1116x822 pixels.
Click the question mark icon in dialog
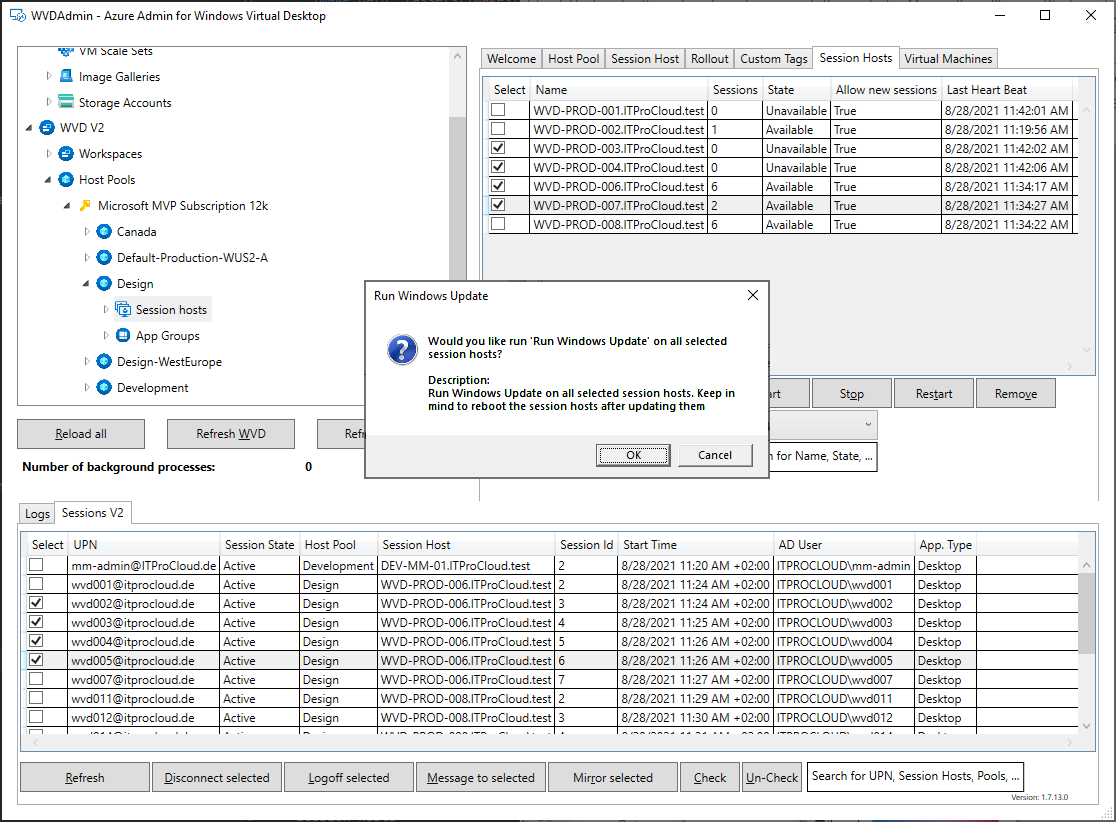tap(402, 349)
